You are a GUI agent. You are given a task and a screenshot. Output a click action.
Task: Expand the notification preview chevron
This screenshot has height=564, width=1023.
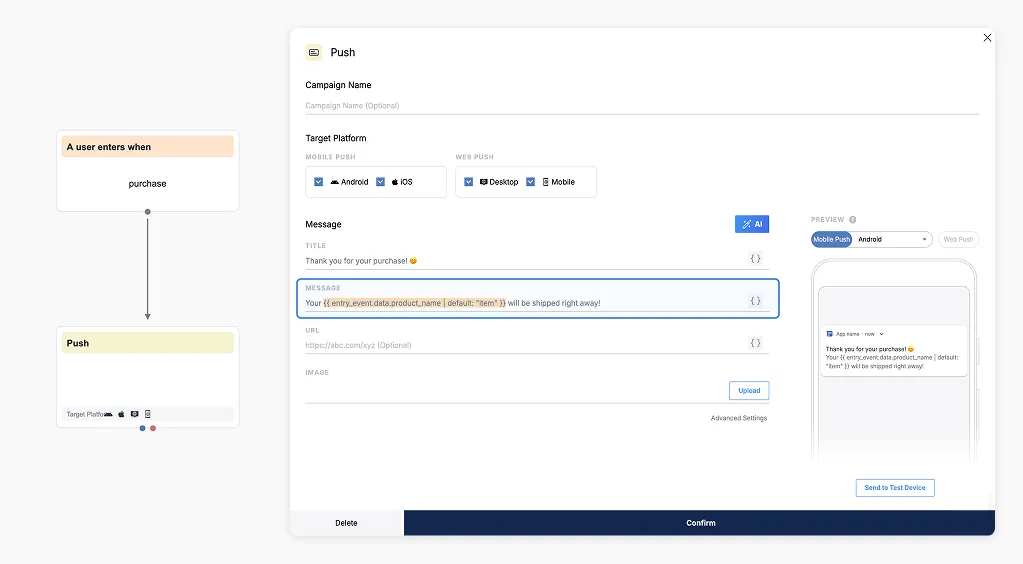coord(881,334)
